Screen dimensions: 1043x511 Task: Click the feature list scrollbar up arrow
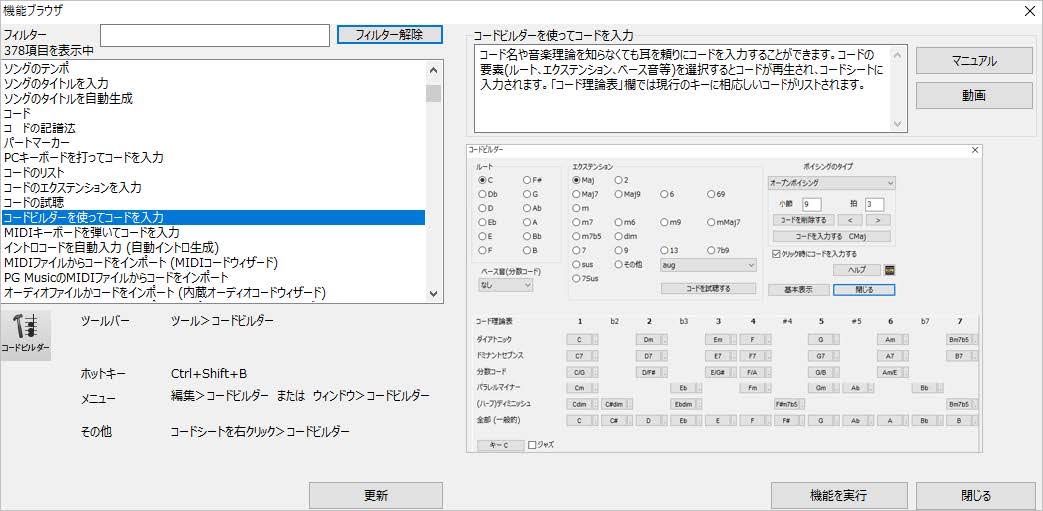(434, 69)
